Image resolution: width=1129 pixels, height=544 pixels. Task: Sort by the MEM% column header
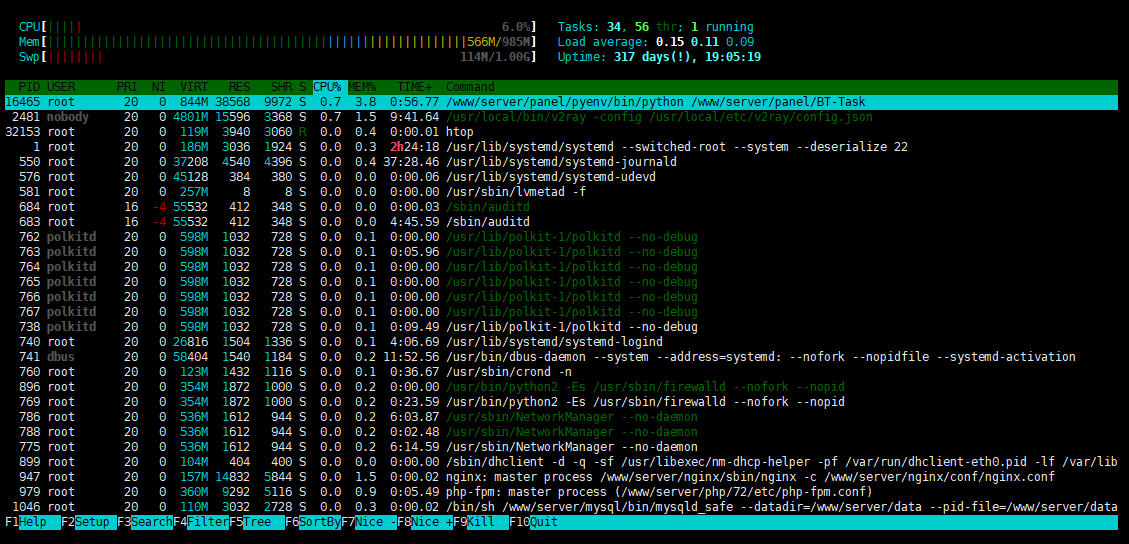pos(362,87)
